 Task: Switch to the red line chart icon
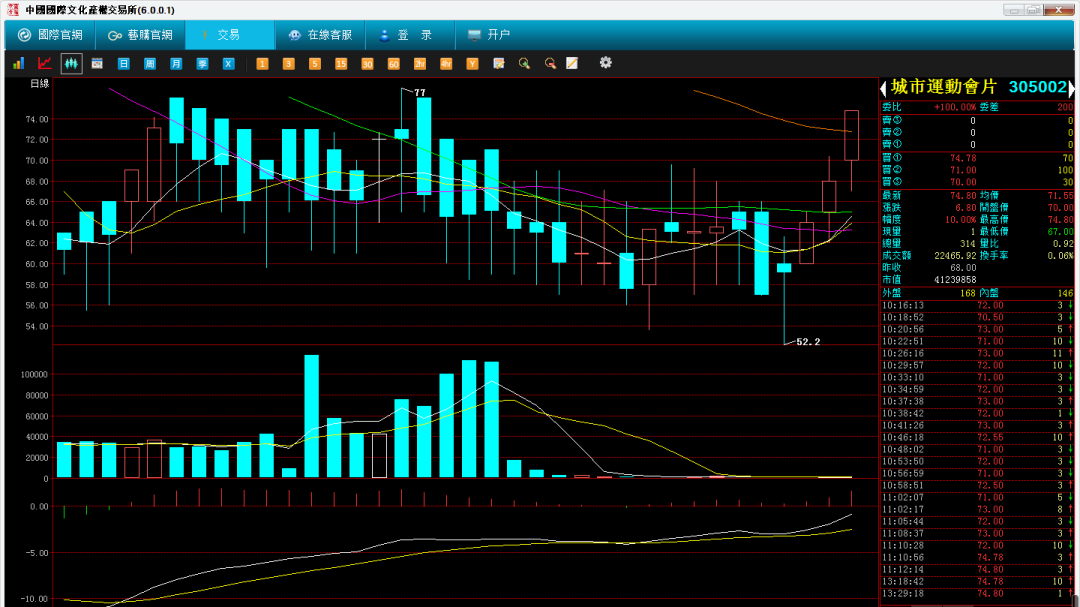tap(45, 63)
